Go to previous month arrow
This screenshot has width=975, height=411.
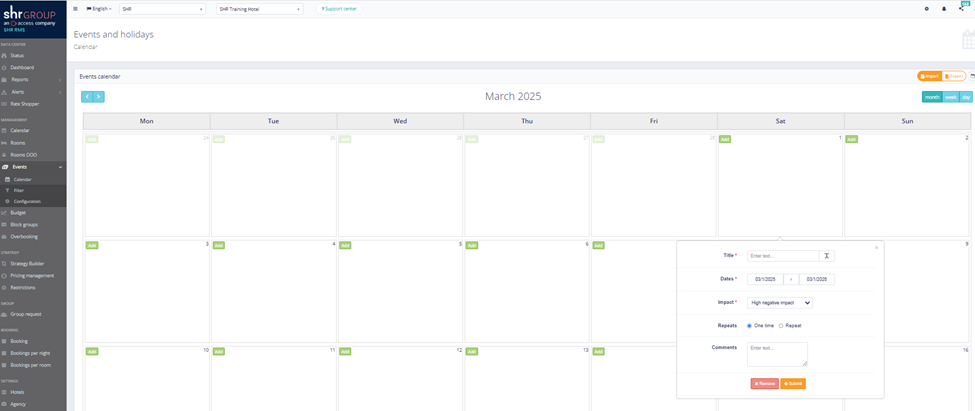(x=87, y=96)
